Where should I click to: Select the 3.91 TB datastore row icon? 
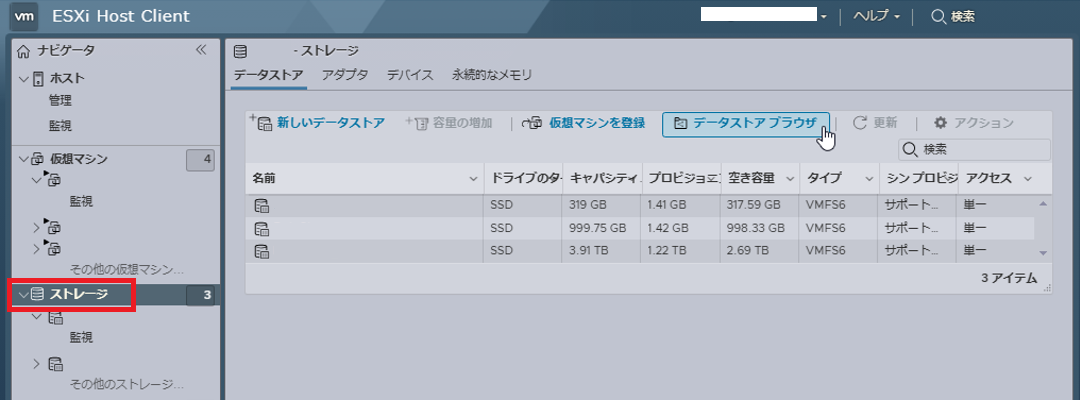click(262, 250)
